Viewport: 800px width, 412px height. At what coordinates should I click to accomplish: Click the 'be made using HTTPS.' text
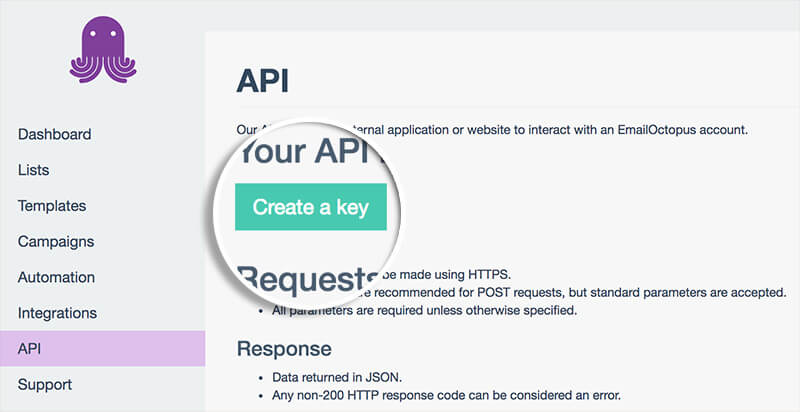tap(445, 275)
